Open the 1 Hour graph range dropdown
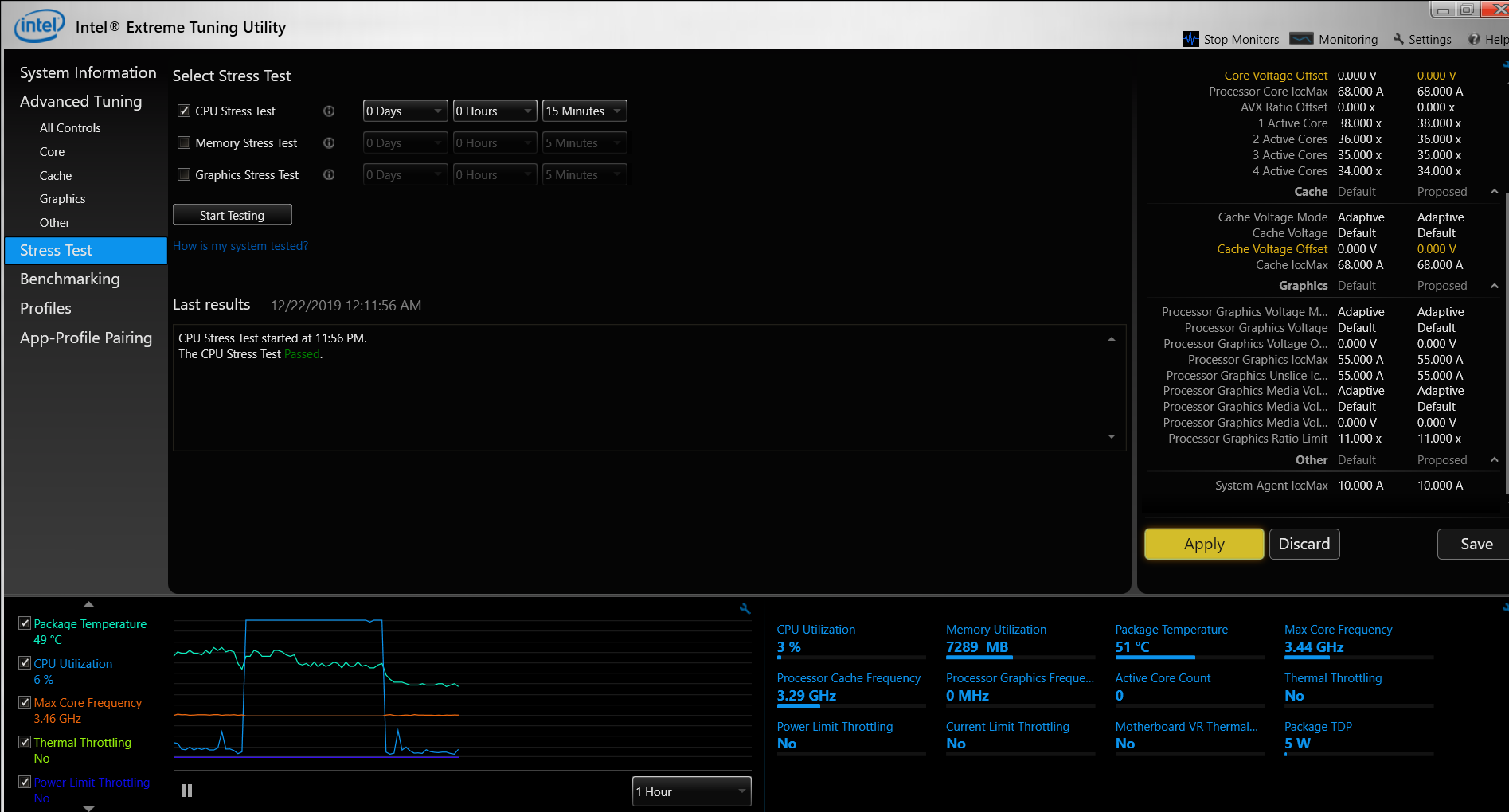This screenshot has height=812, width=1509. 691,791
